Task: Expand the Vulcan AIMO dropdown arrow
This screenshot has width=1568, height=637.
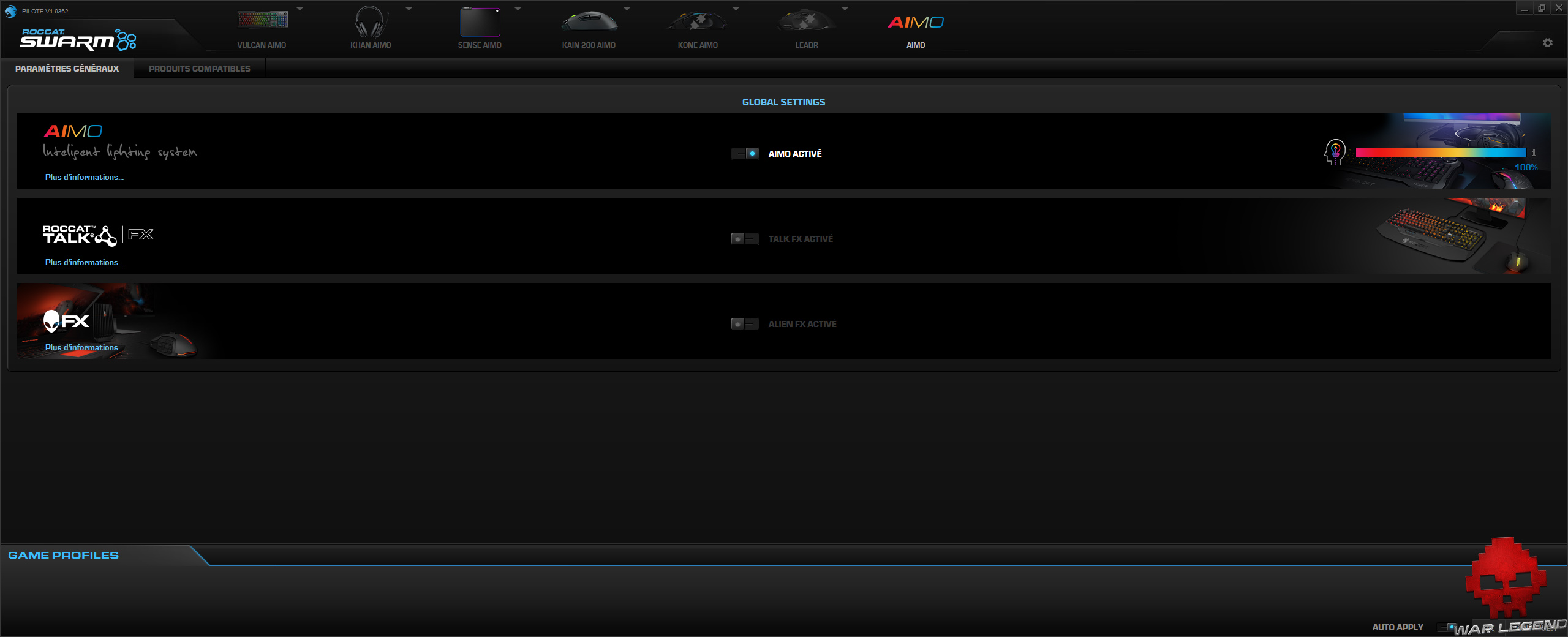Action: [x=300, y=9]
